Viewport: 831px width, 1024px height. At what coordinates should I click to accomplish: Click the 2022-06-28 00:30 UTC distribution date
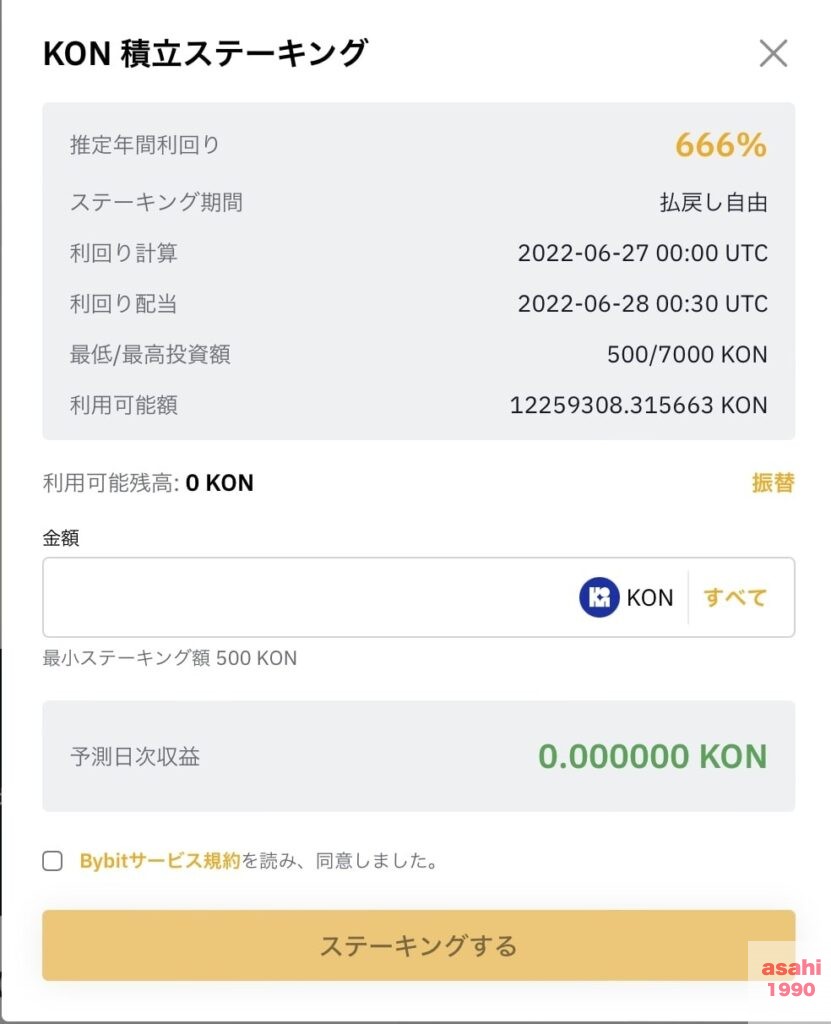pyautogui.click(x=642, y=304)
